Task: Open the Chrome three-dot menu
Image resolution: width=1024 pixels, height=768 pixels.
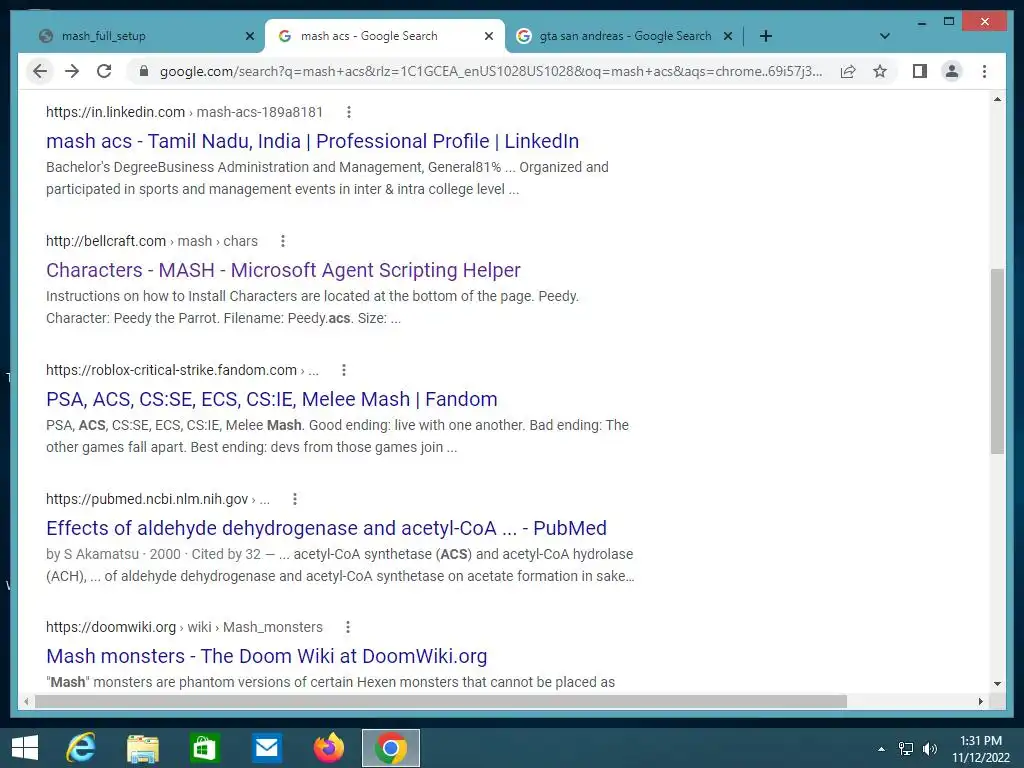Action: (984, 71)
